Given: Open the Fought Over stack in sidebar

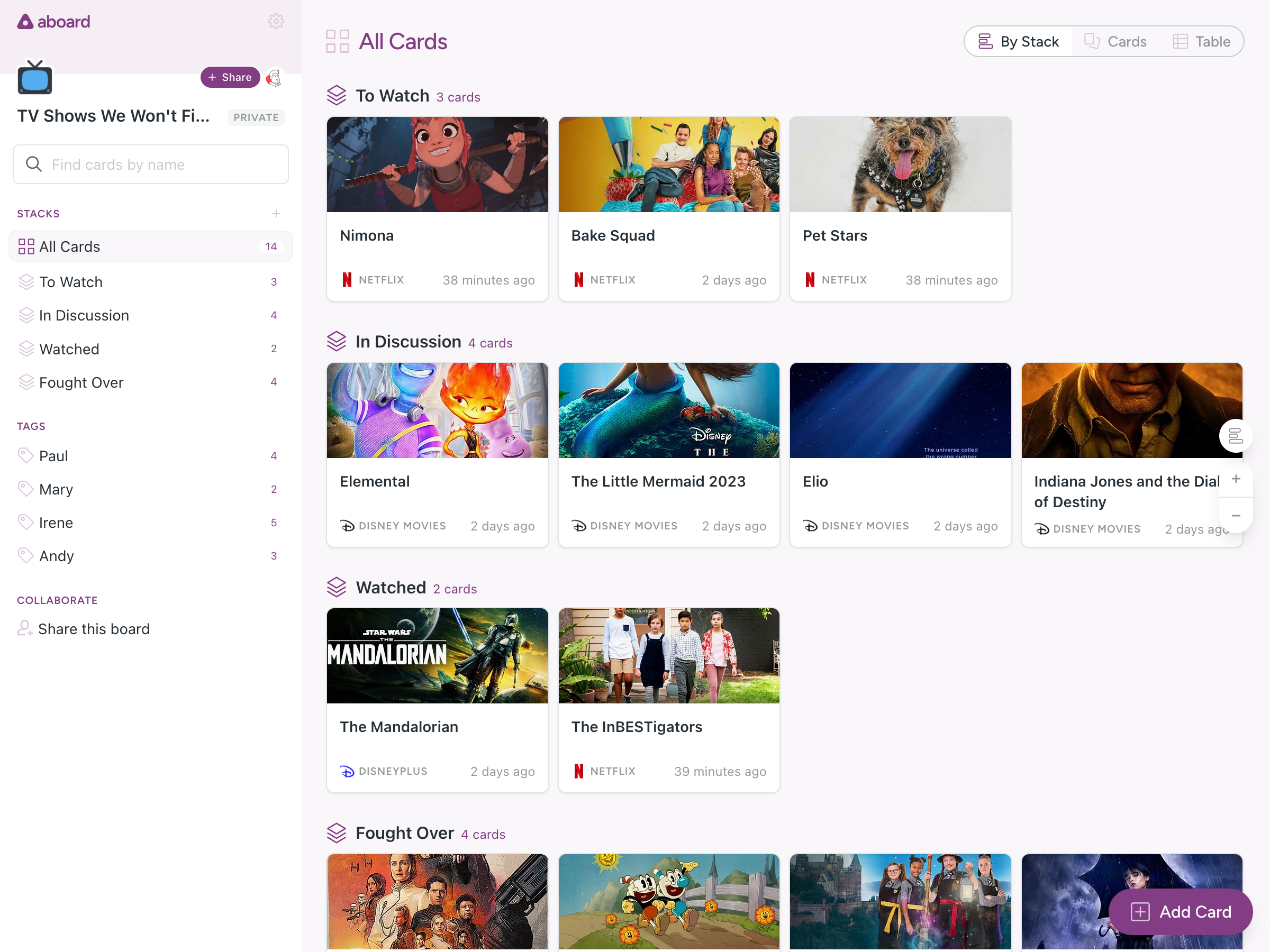Looking at the screenshot, I should (x=150, y=382).
